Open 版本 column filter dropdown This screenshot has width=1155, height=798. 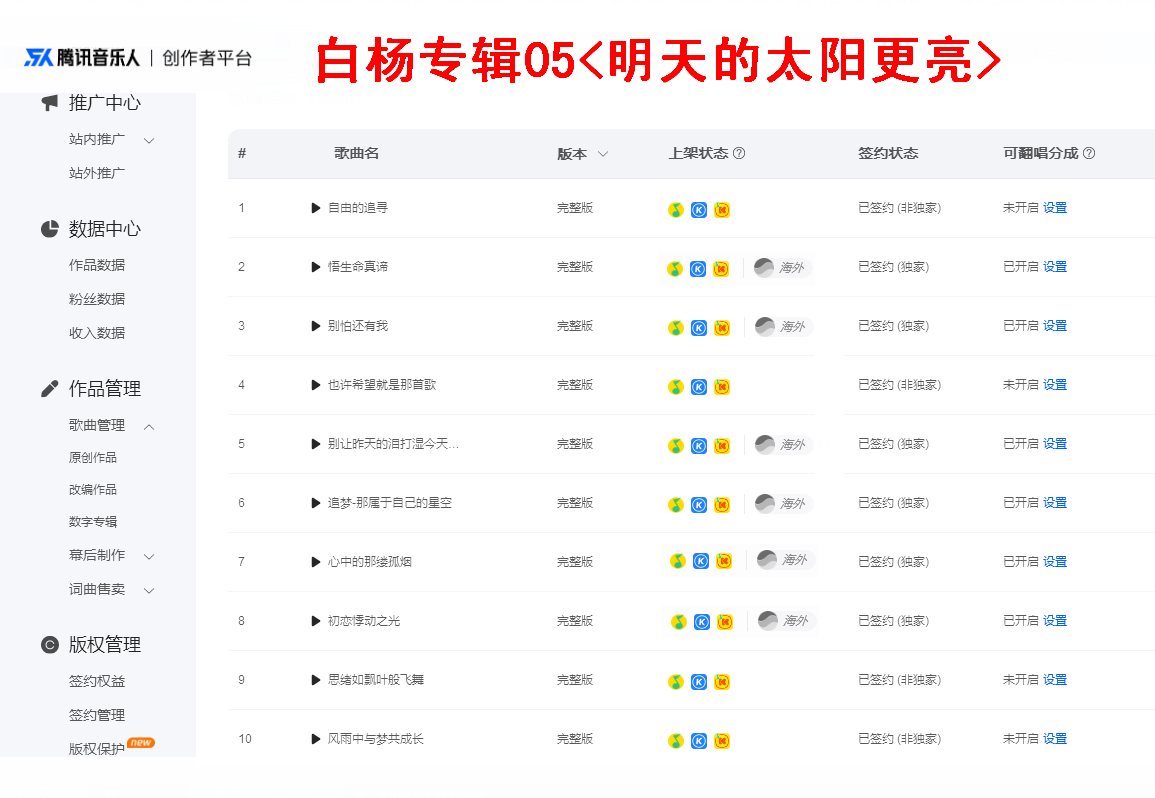603,154
